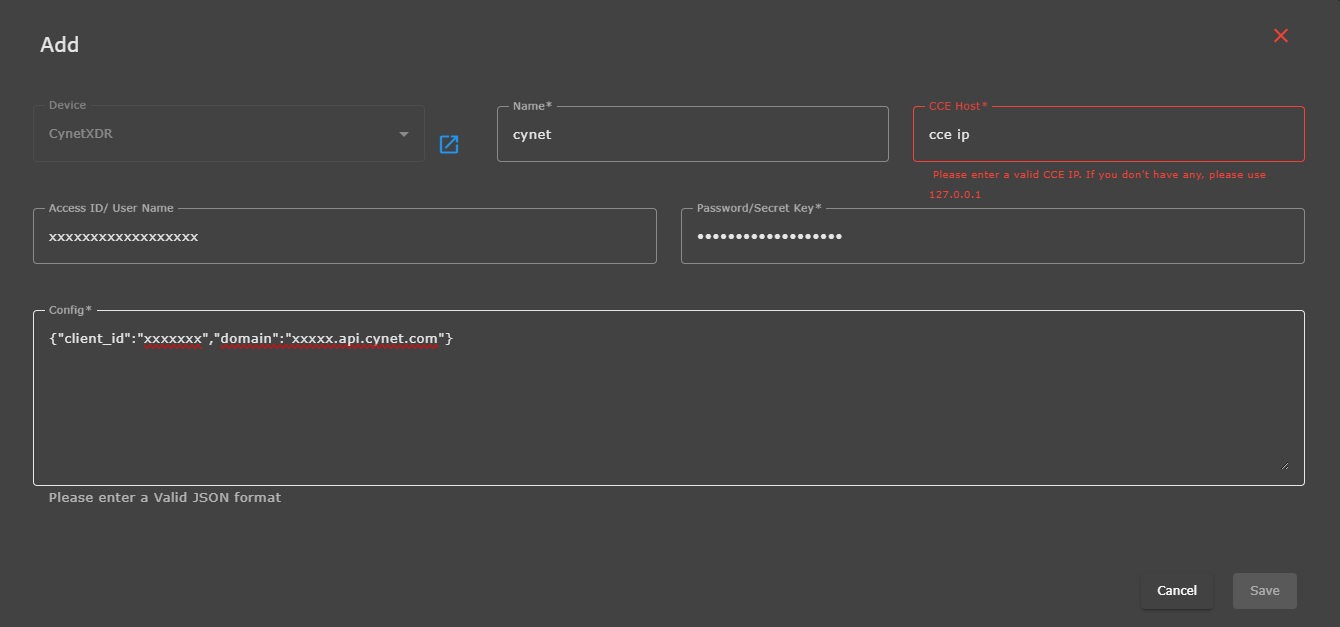1340x627 pixels.
Task: Close the Add dialog with red X
Action: (x=1281, y=36)
